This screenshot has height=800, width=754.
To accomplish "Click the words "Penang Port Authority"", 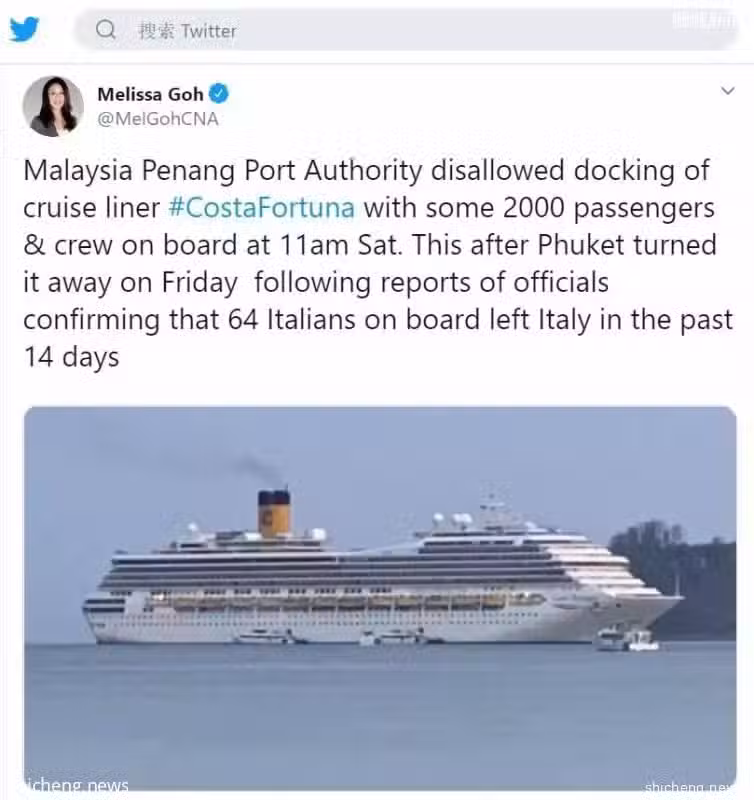I will pyautogui.click(x=282, y=170).
